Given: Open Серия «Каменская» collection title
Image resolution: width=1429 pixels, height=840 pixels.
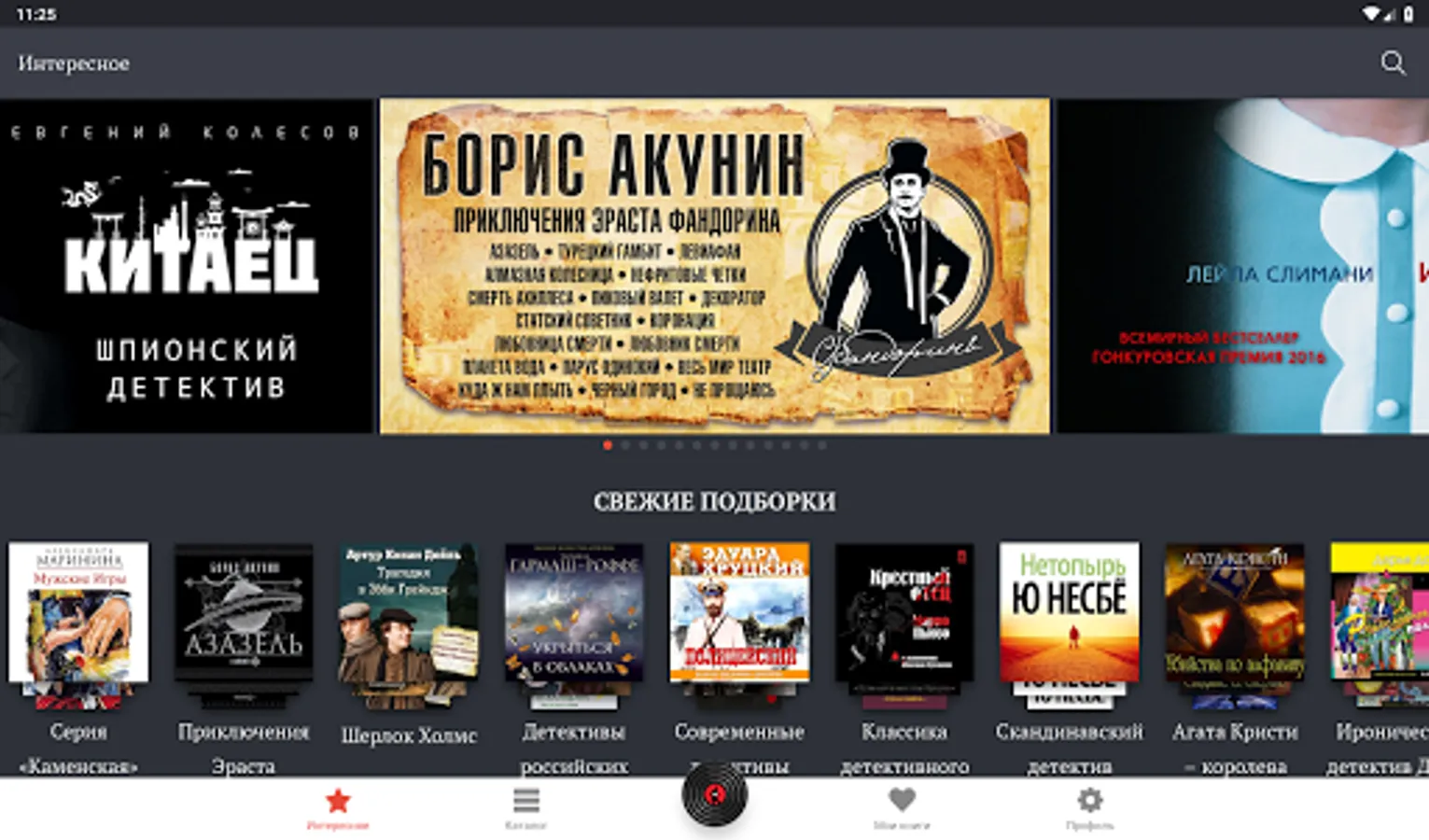Looking at the screenshot, I should click(x=78, y=749).
